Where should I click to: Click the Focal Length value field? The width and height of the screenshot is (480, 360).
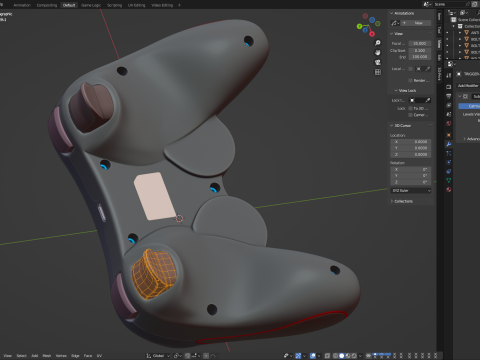pyautogui.click(x=419, y=43)
